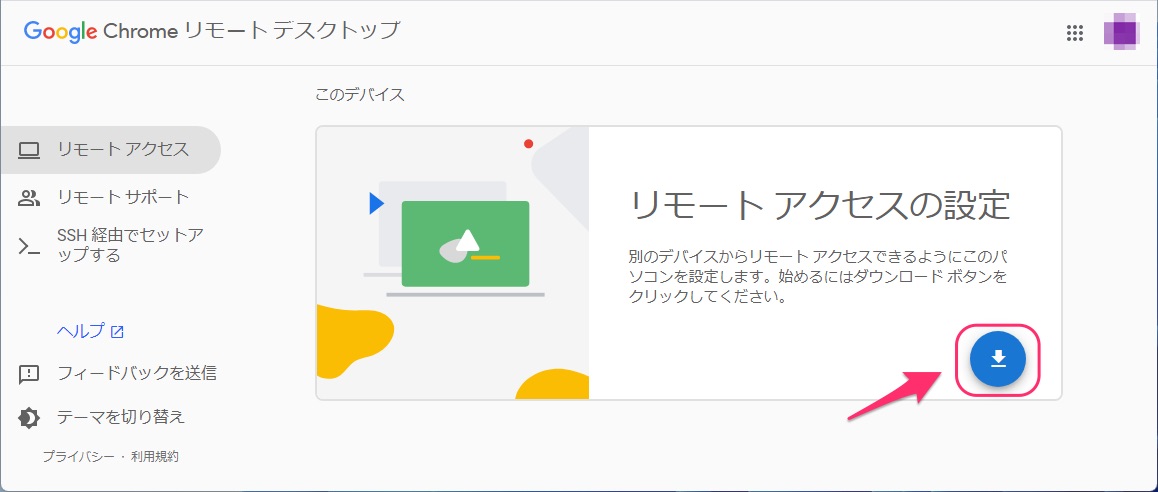This screenshot has height=492, width=1158.
Task: Open the ヘルプ link
Action: pyautogui.click(x=90, y=331)
